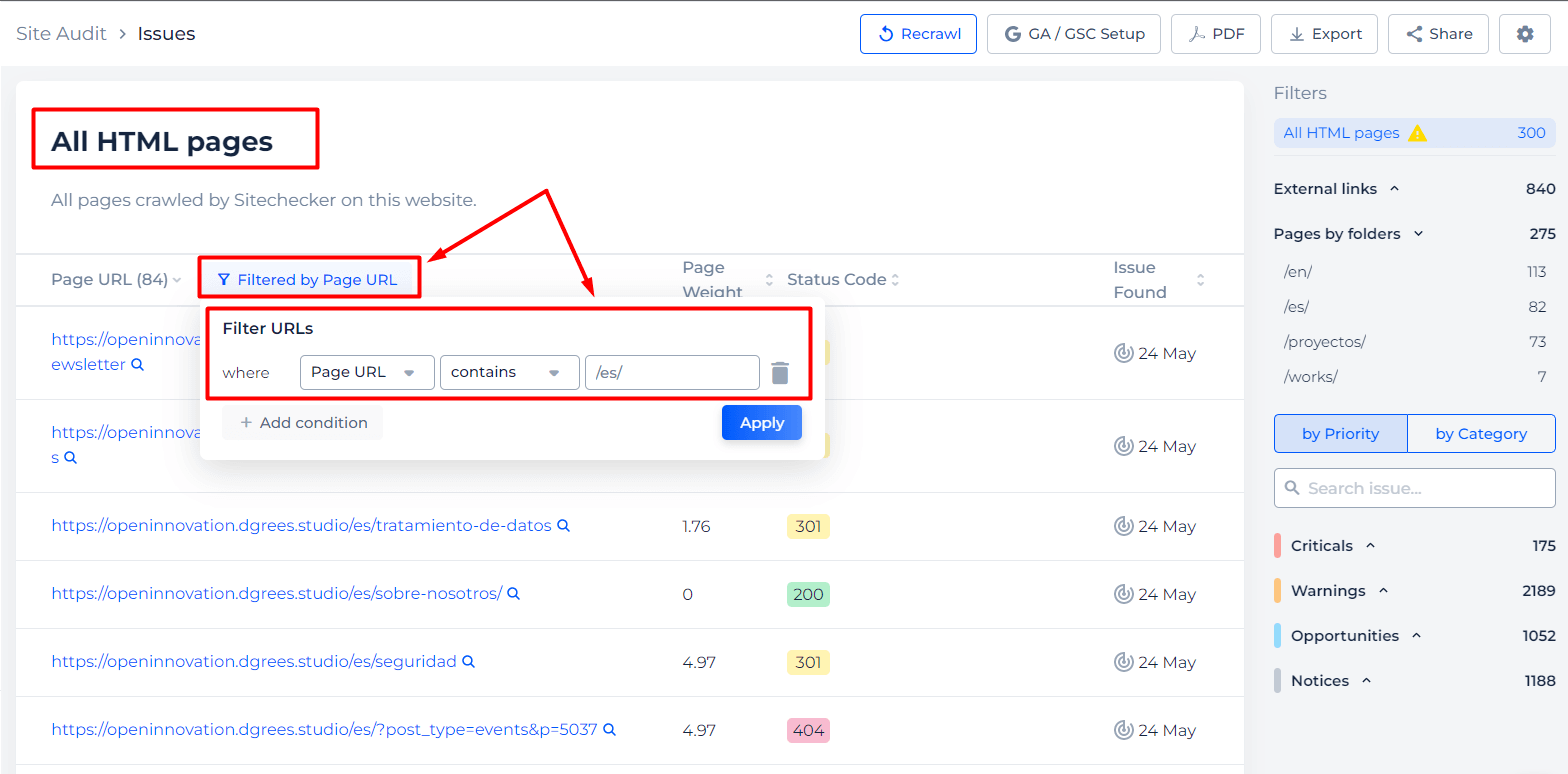Image resolution: width=1568 pixels, height=774 pixels.
Task: Open settings gear in top toolbar
Action: (1524, 34)
